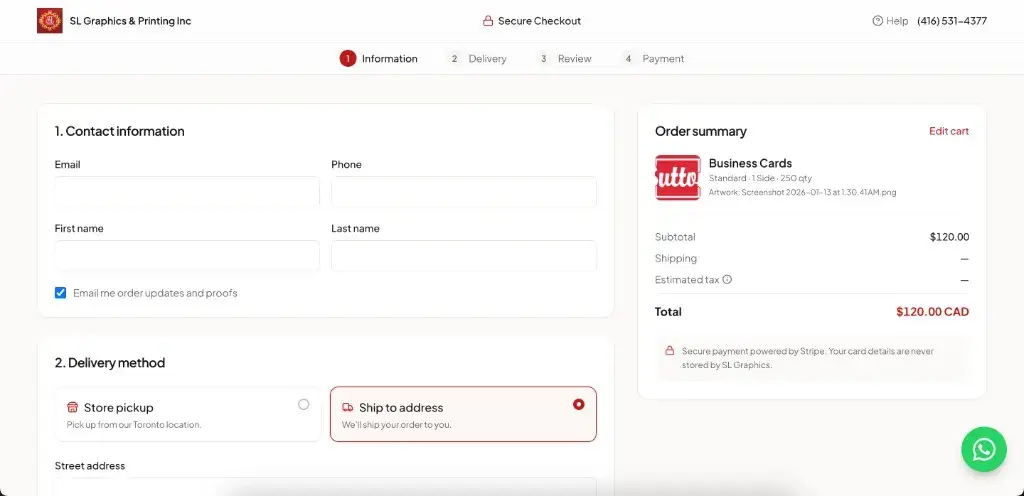Screen dimensions: 1024x496
Task: Select the Store pickup radio button
Action: point(303,405)
